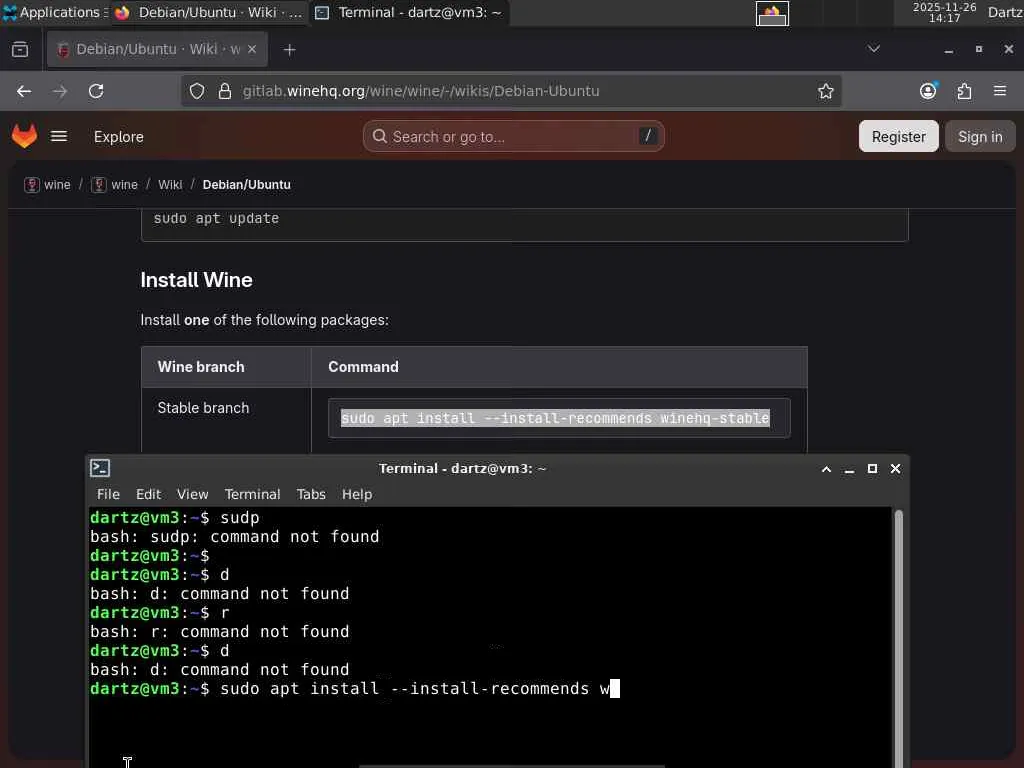1024x768 pixels.
Task: Open the Terminal Tabs menu
Action: coord(311,494)
